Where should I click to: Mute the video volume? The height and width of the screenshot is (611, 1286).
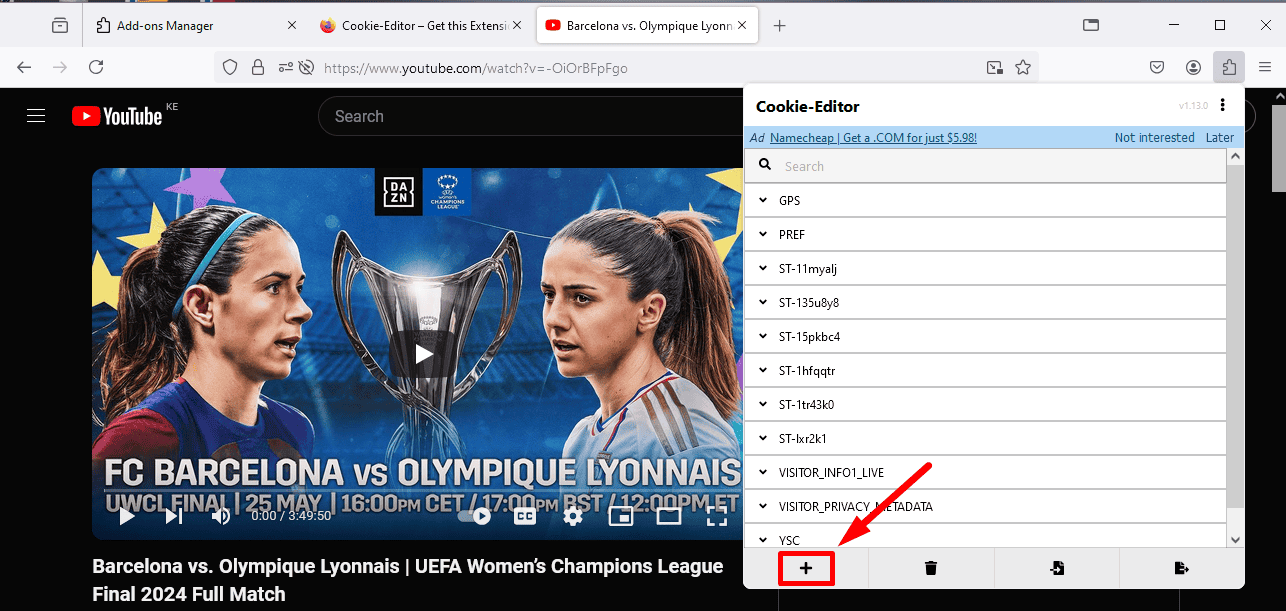[221, 516]
